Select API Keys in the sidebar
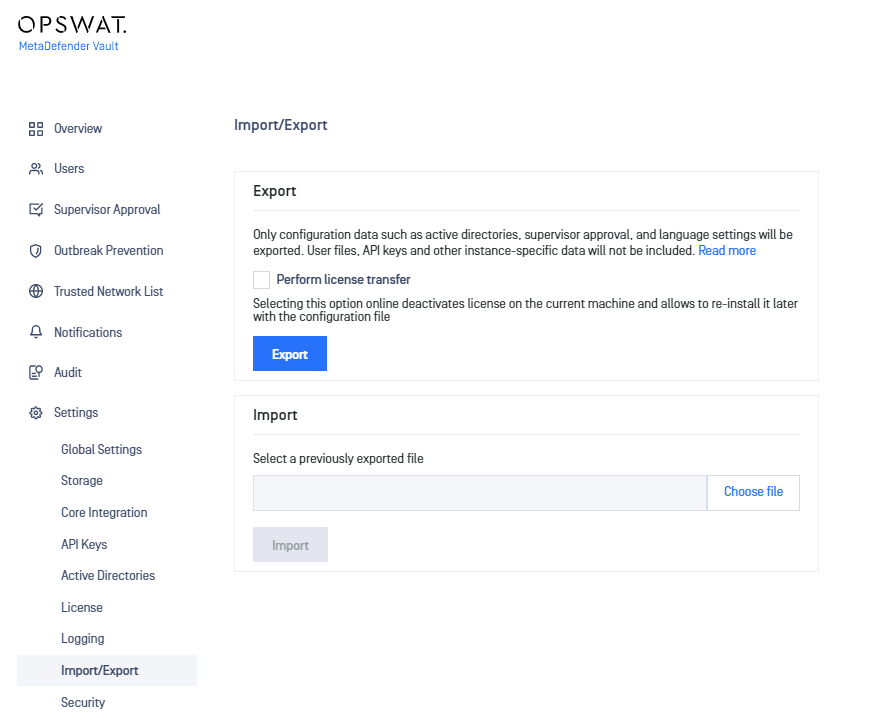The height and width of the screenshot is (723, 889). point(84,544)
